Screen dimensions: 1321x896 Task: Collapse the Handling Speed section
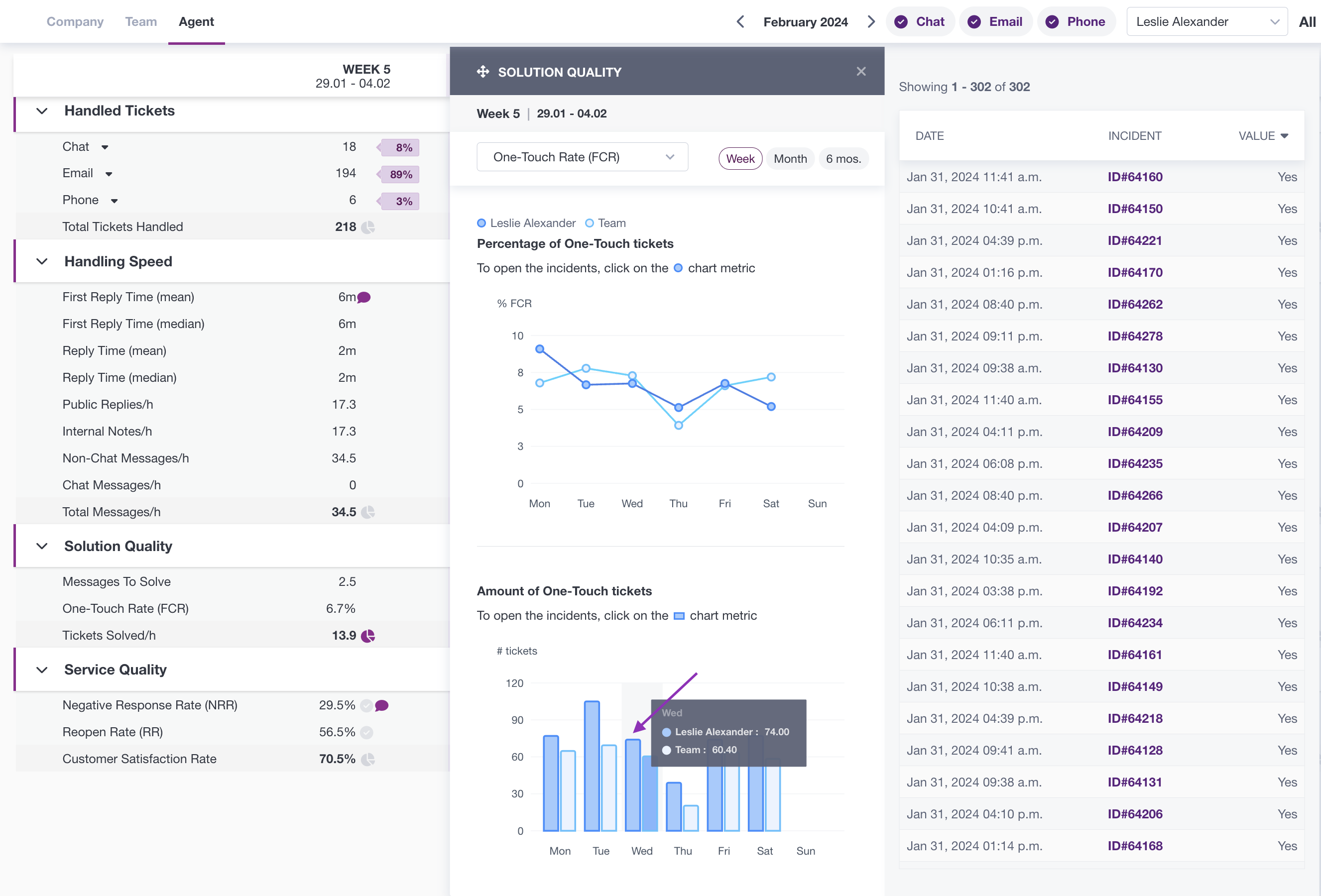(41, 261)
